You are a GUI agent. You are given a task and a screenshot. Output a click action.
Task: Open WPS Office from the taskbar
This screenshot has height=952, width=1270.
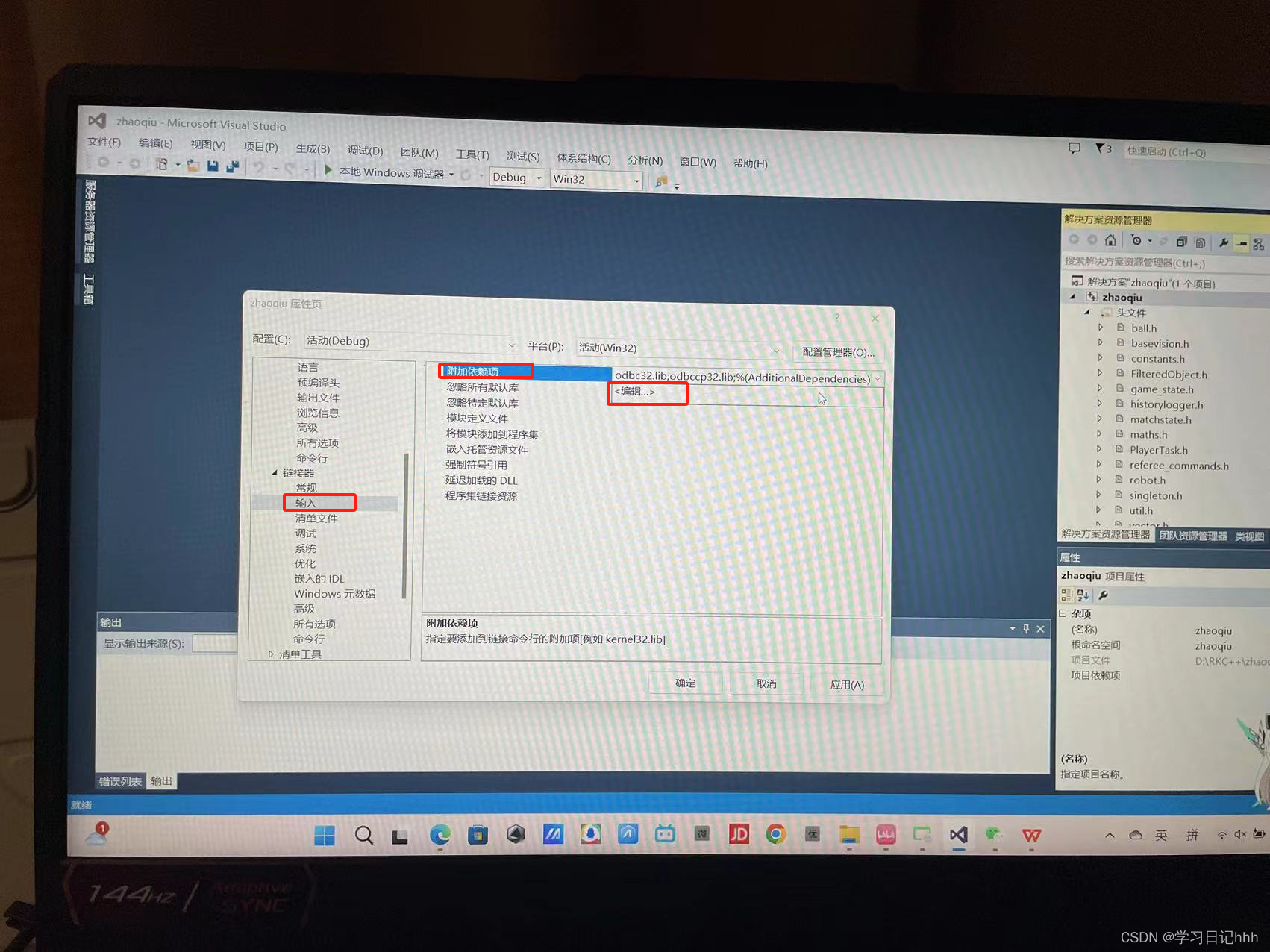[1032, 835]
